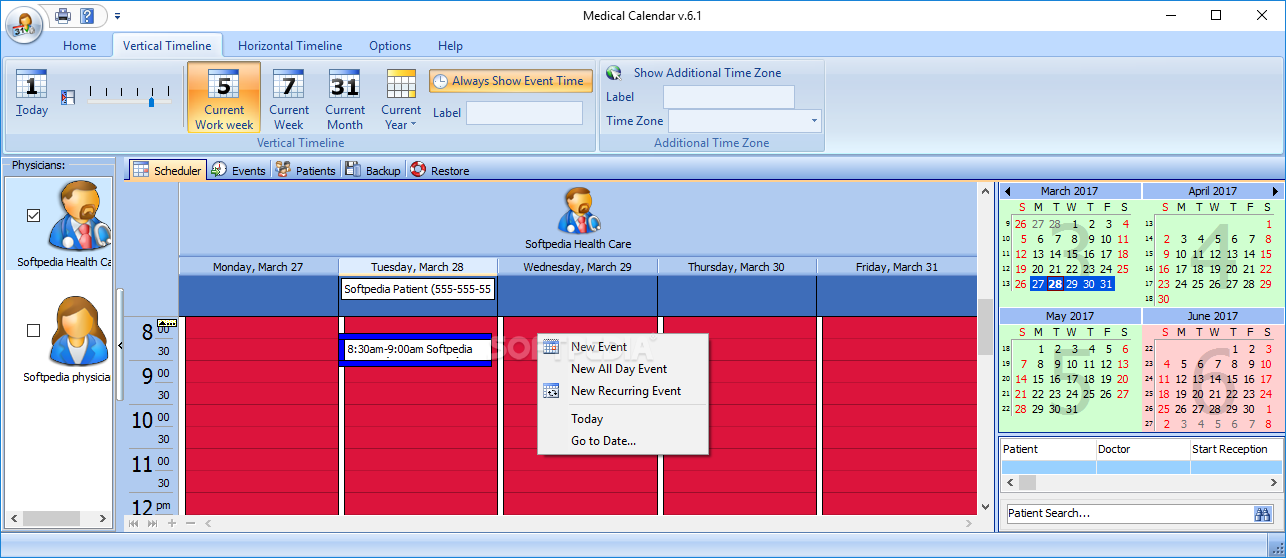The image size is (1286, 558).
Task: Toggle Show Additional Time Zone
Action: click(x=693, y=73)
